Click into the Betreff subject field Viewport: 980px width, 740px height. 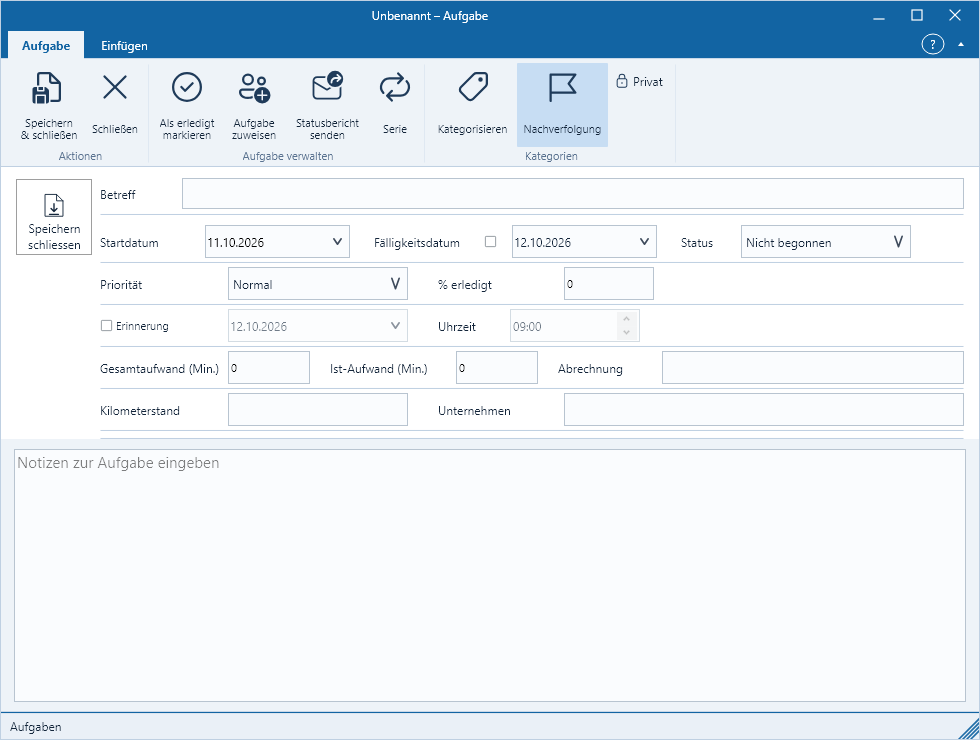(572, 194)
